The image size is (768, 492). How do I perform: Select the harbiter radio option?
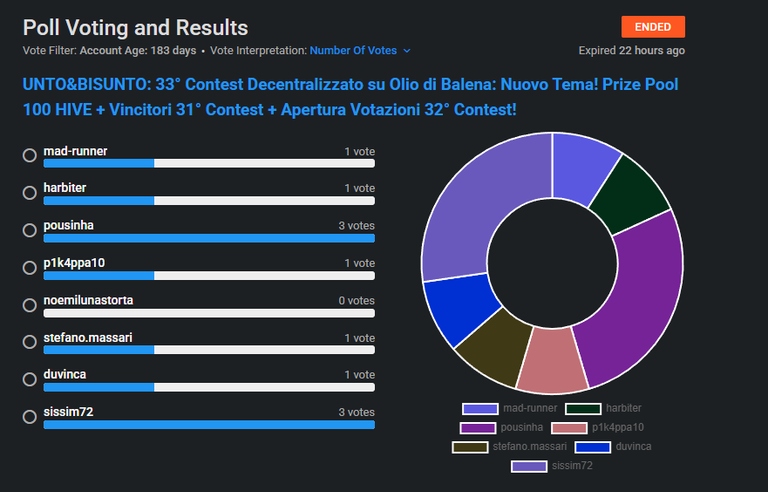(30, 193)
